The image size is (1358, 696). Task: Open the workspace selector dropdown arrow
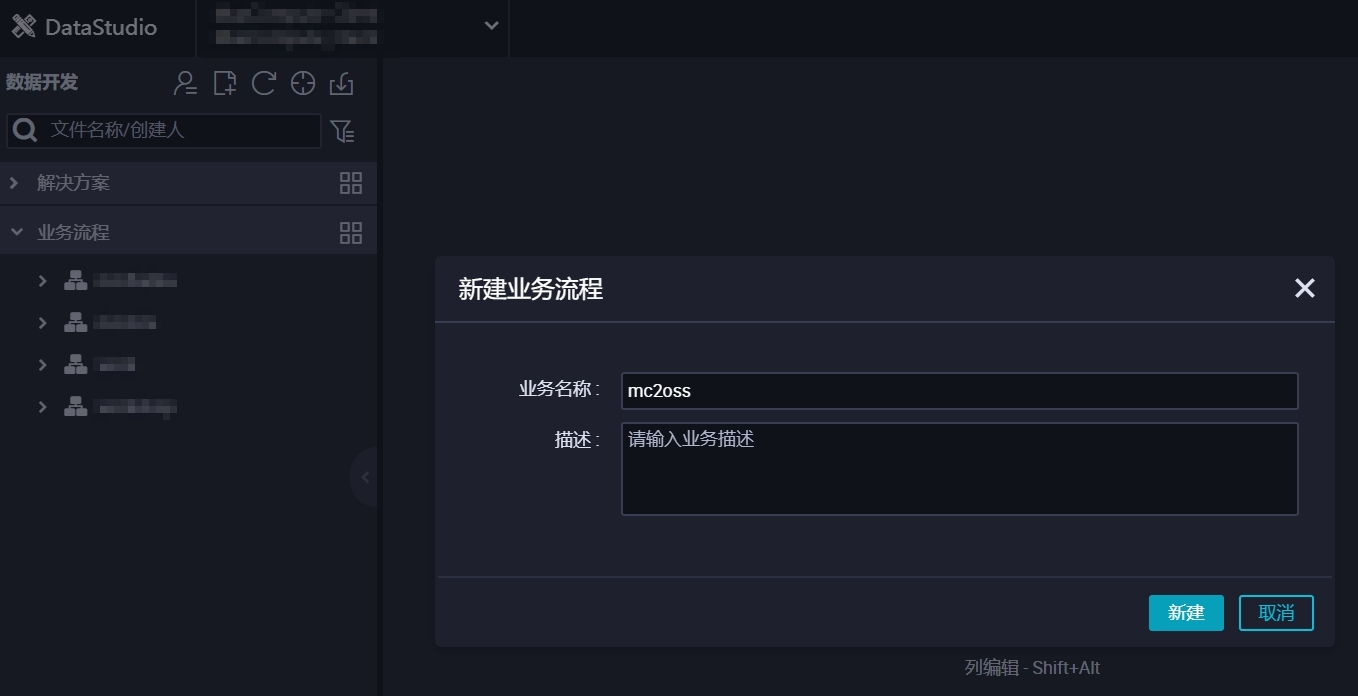[491, 26]
